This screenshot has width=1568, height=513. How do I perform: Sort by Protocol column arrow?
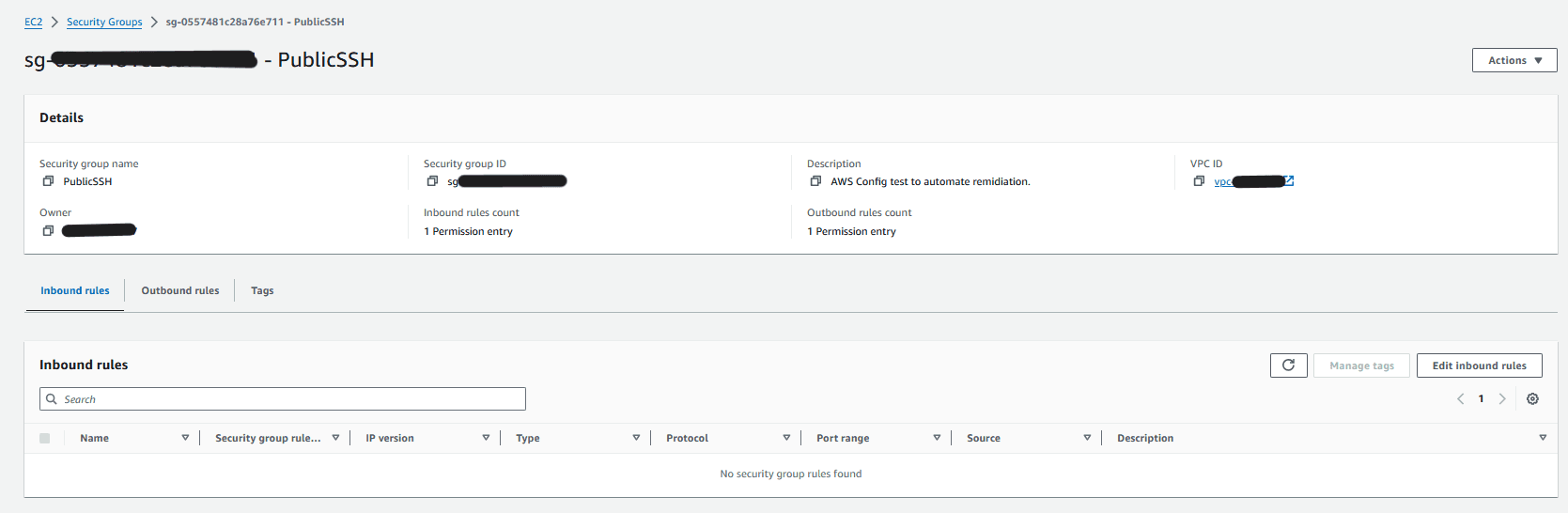tap(786, 438)
